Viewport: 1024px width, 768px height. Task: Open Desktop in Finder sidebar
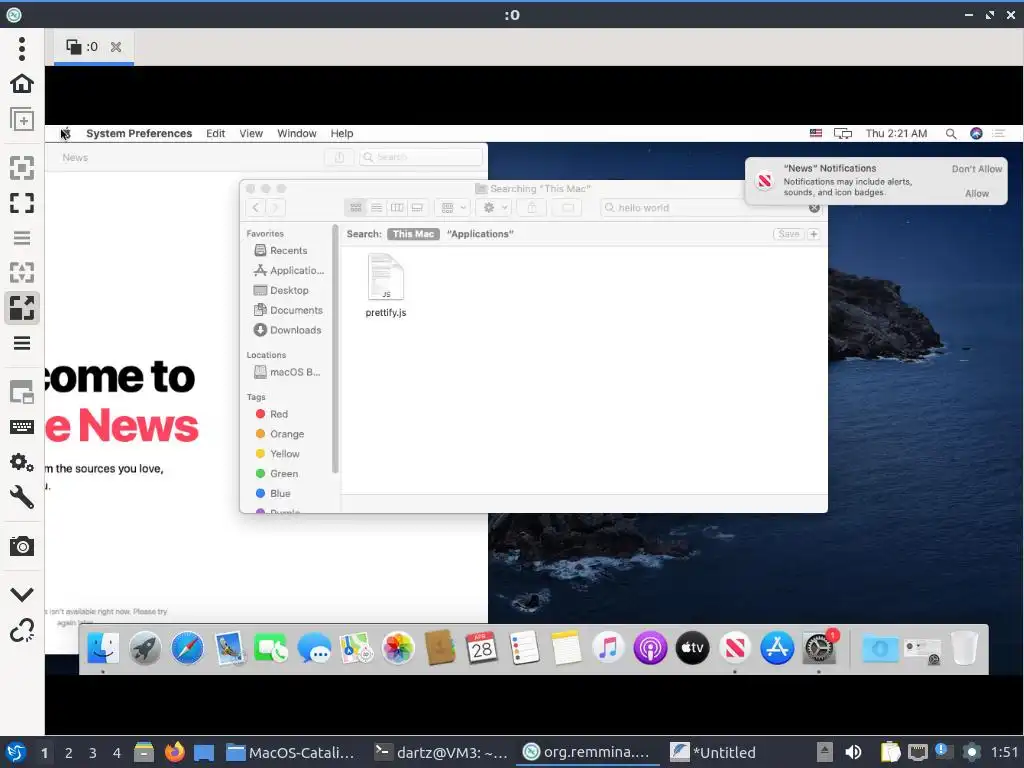point(281,291)
